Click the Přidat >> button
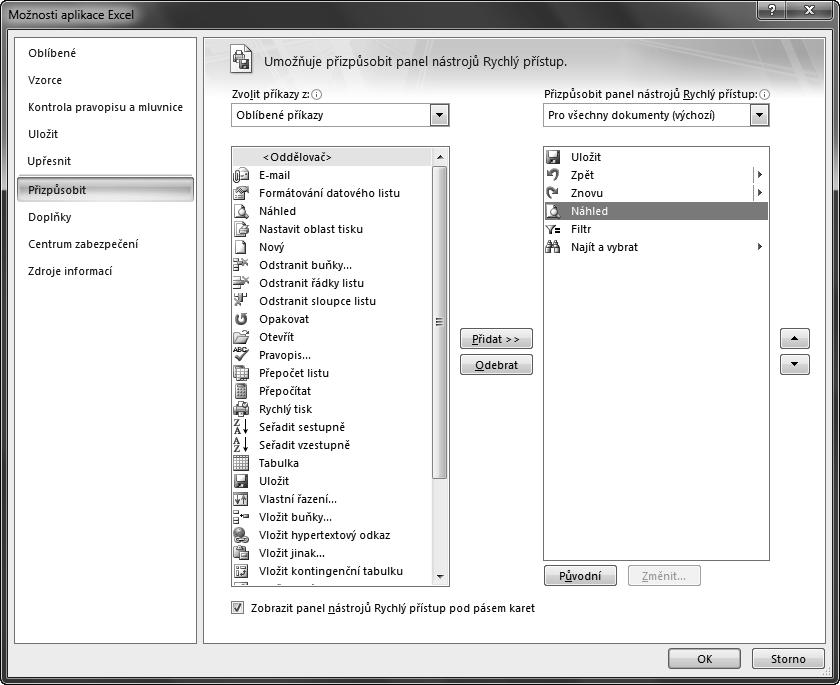Image resolution: width=840 pixels, height=685 pixels. 496,339
